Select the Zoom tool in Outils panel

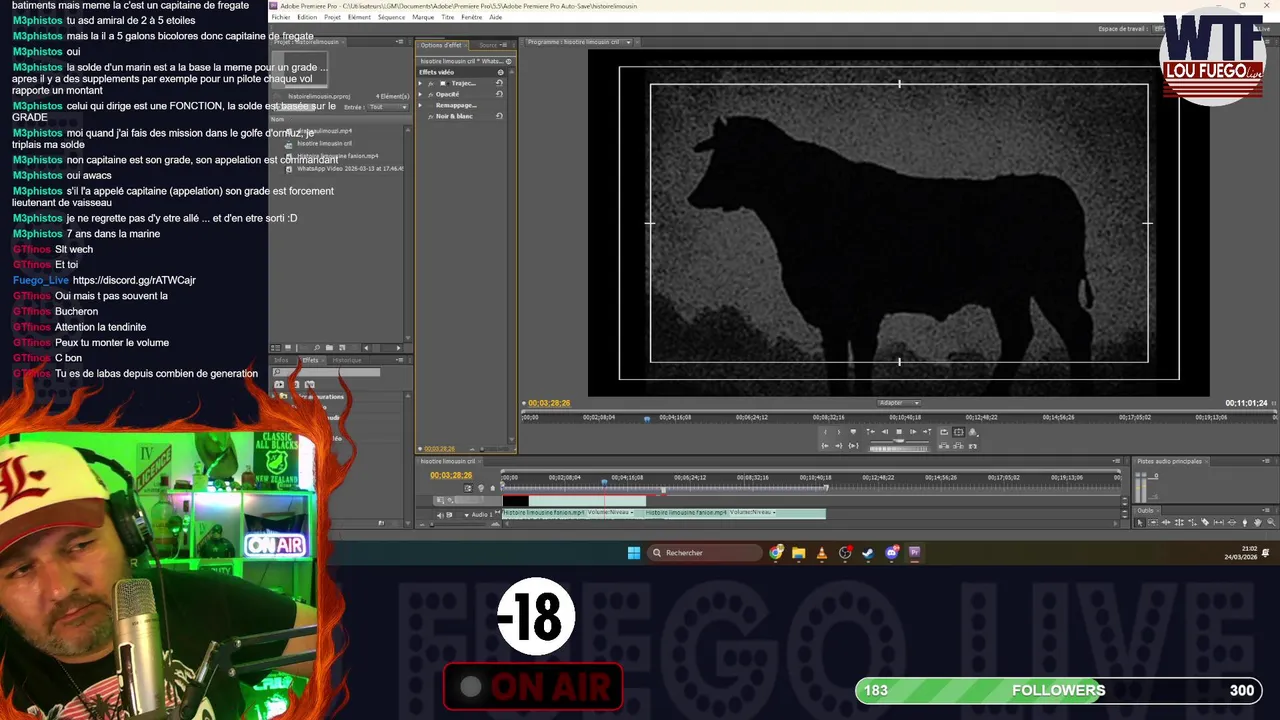[1271, 522]
